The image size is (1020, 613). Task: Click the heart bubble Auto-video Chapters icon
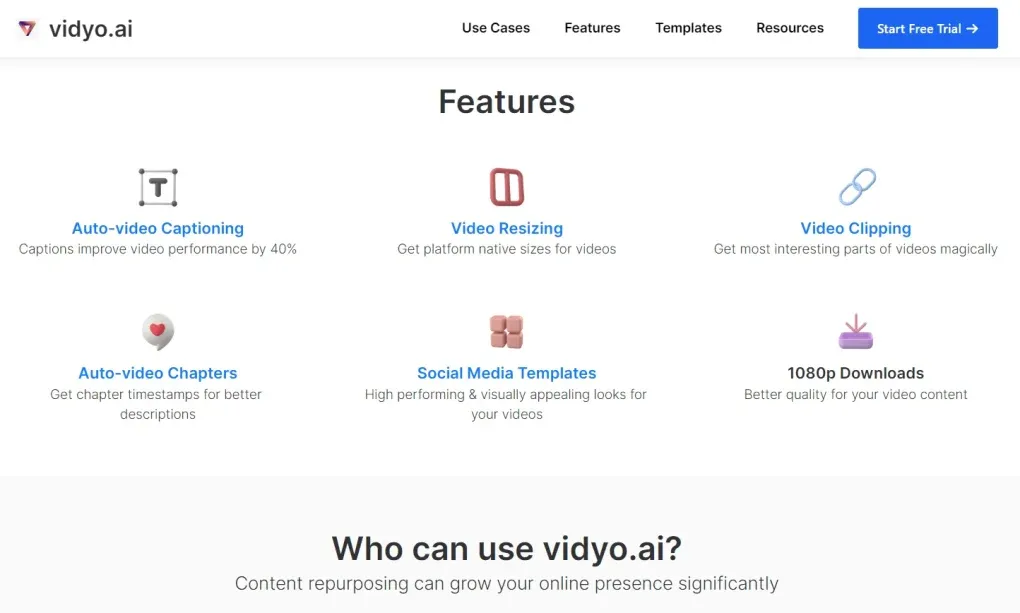pos(158,332)
